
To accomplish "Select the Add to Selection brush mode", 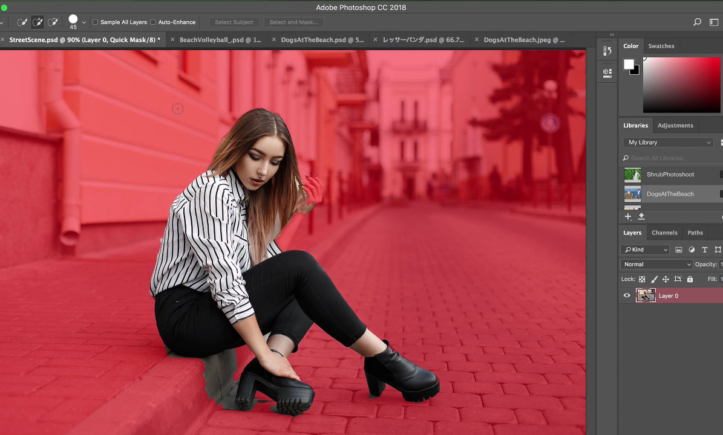I will [37, 22].
